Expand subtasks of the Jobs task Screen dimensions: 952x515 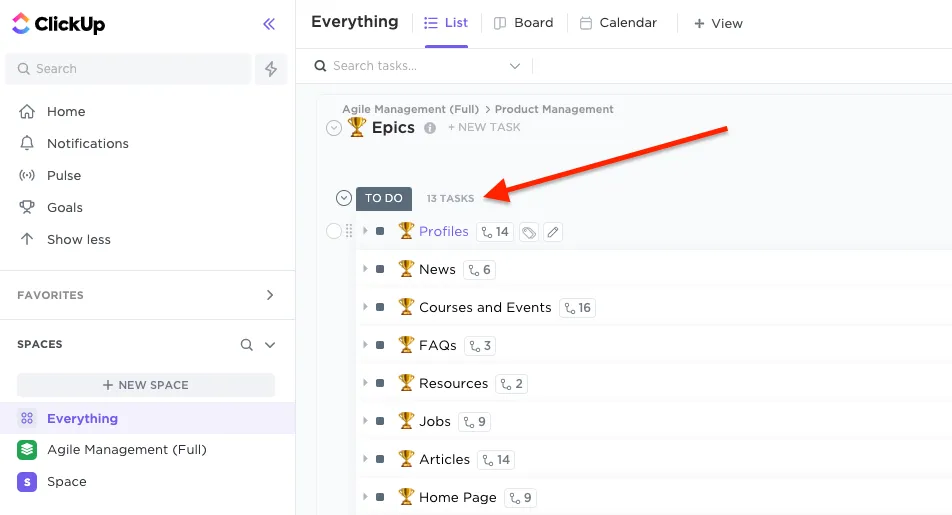click(365, 421)
